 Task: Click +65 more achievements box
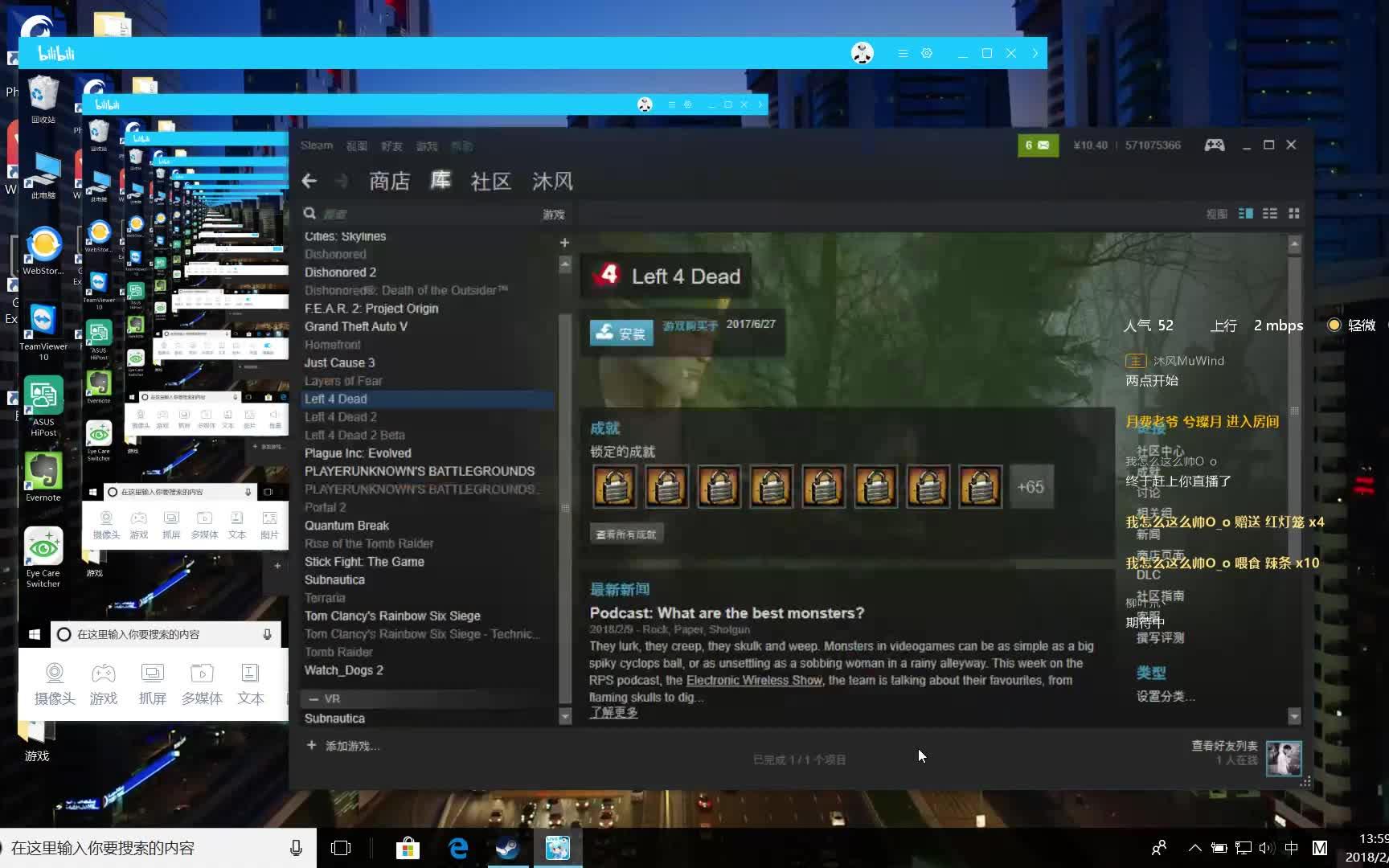[x=1030, y=486]
